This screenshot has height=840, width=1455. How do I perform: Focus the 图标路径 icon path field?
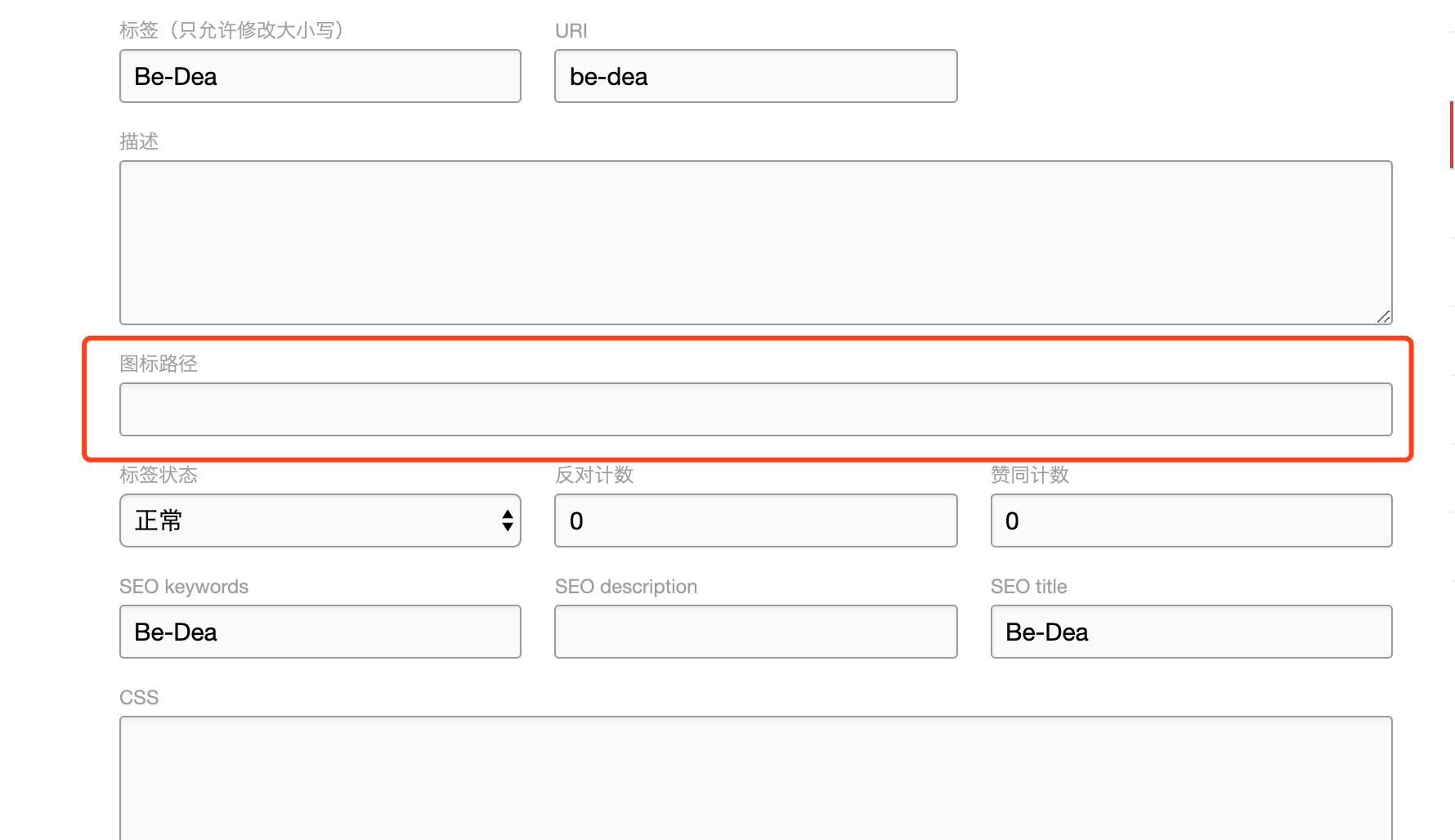tap(755, 409)
